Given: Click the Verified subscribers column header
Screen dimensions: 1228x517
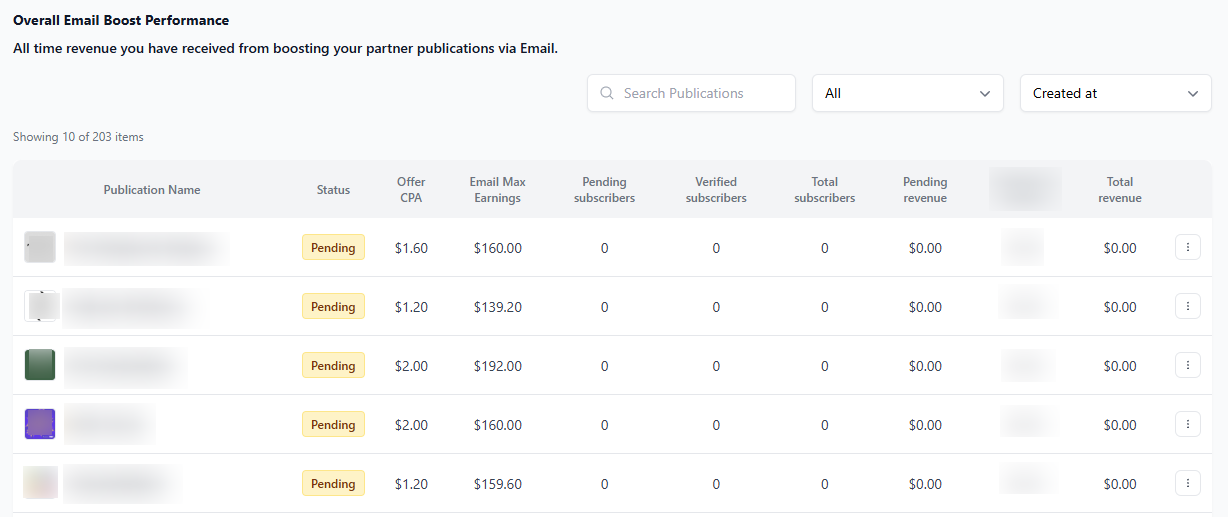Looking at the screenshot, I should point(716,190).
